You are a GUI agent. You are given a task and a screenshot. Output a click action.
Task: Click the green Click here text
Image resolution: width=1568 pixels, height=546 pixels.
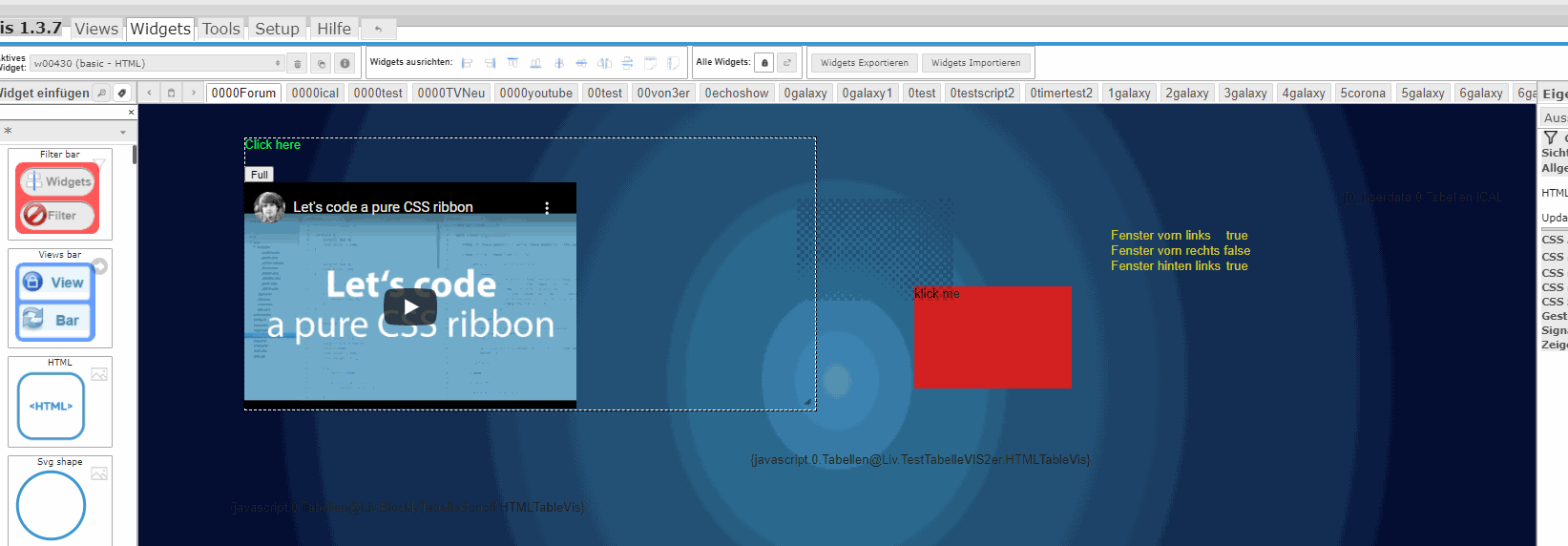coord(273,144)
